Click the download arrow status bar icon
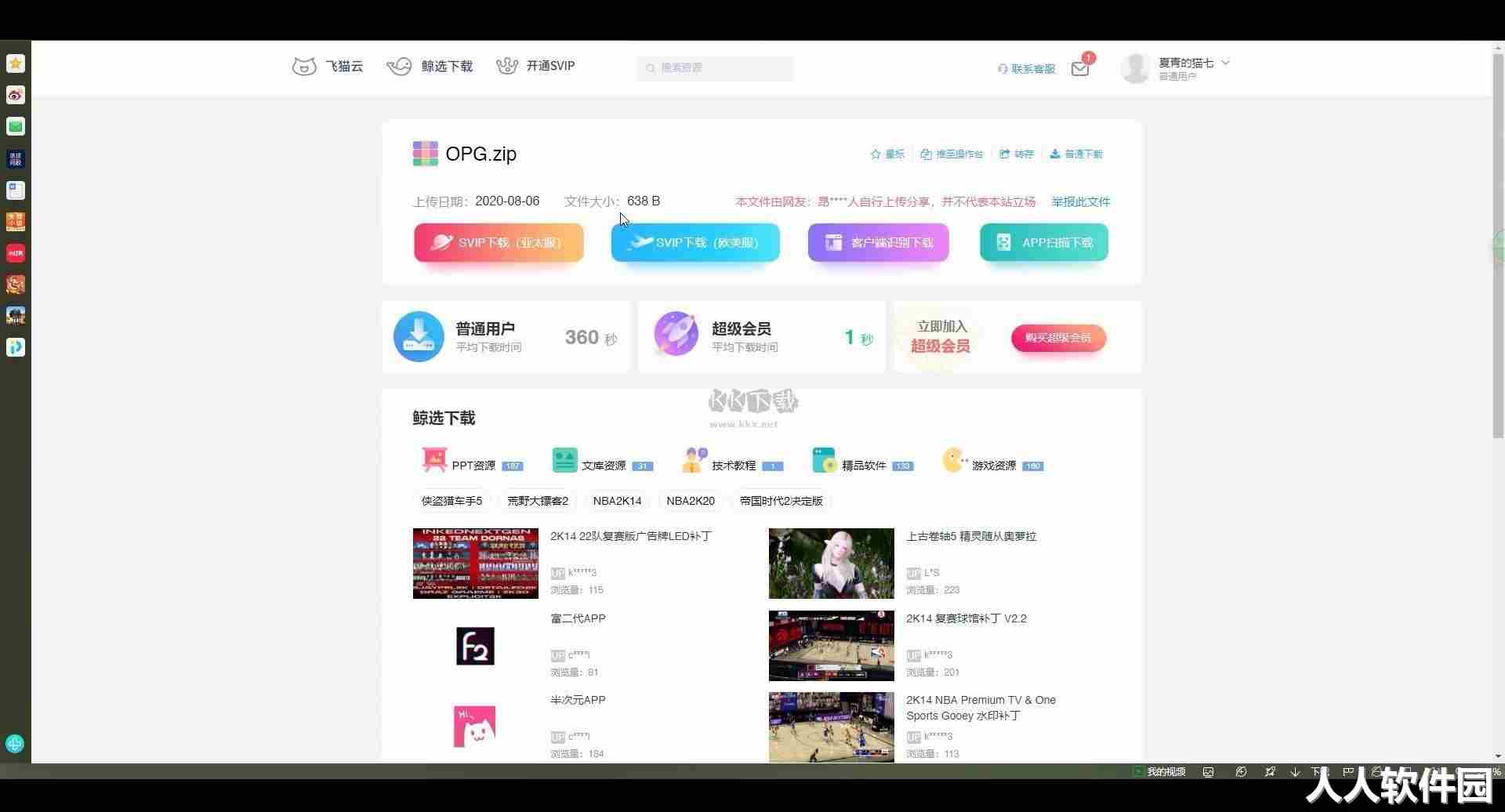Screen dimensions: 1505x812 [1295, 772]
